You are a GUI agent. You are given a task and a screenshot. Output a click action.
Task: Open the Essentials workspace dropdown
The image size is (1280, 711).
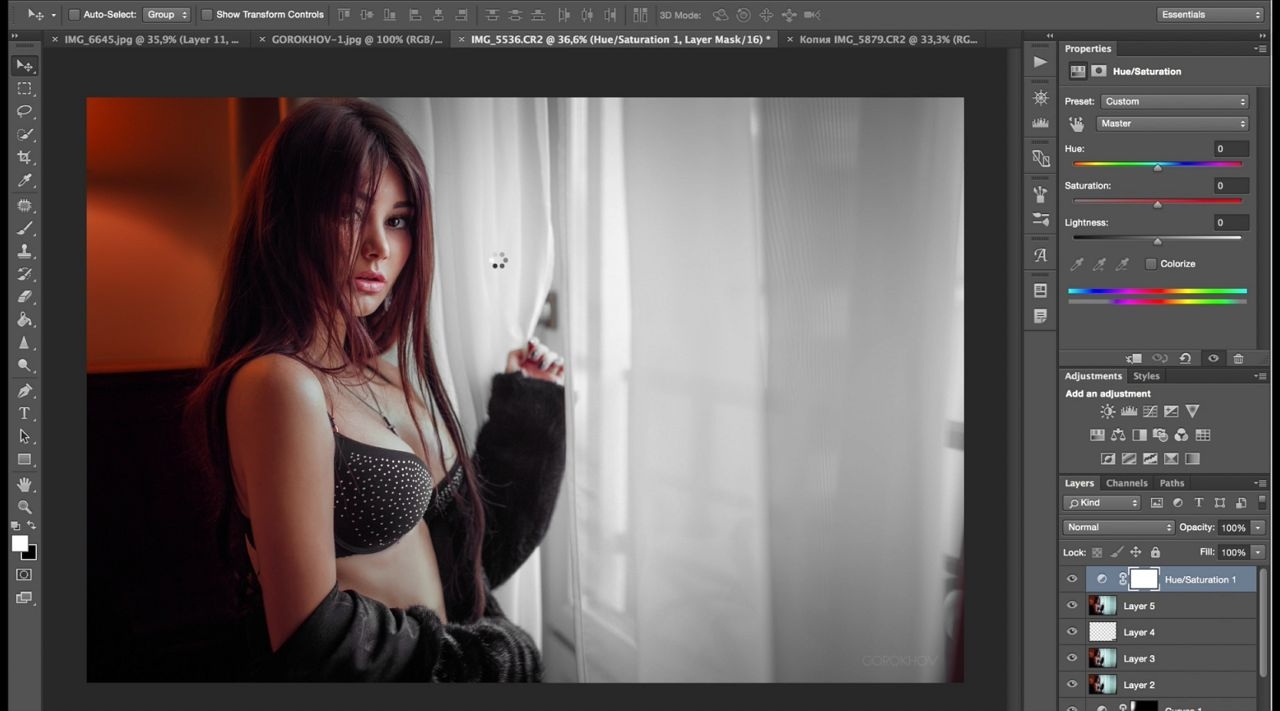coord(1210,15)
